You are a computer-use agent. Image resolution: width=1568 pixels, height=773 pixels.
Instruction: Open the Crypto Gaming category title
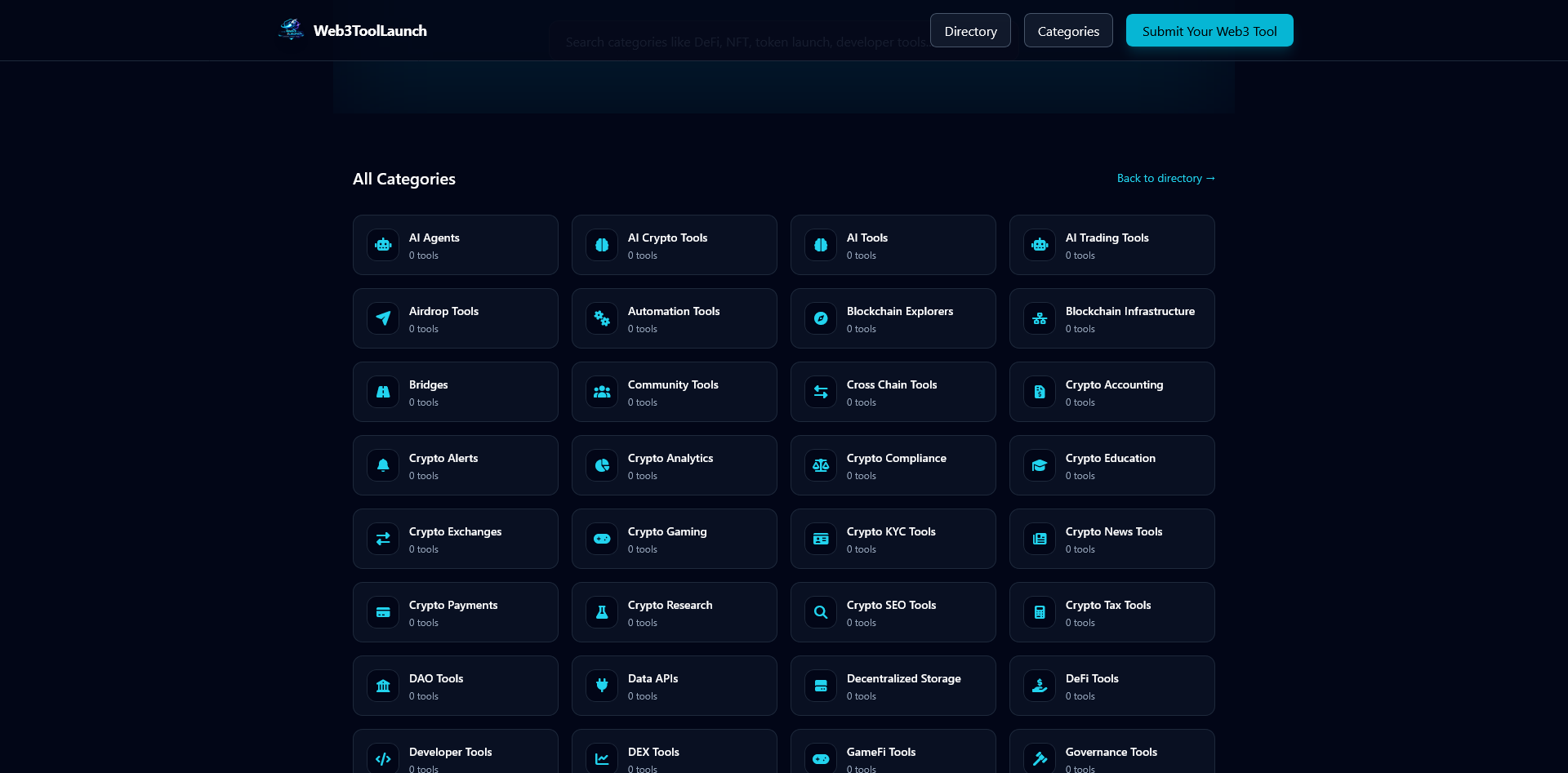coord(667,531)
